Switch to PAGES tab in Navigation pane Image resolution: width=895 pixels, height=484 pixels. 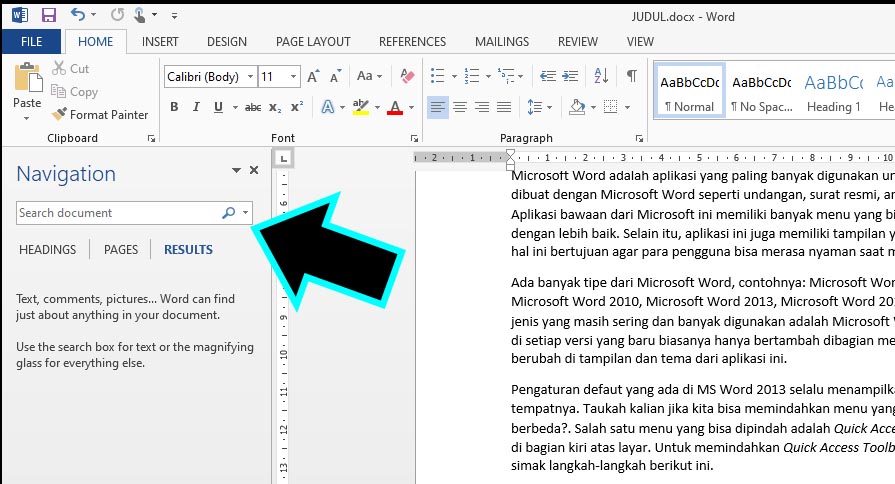121,250
